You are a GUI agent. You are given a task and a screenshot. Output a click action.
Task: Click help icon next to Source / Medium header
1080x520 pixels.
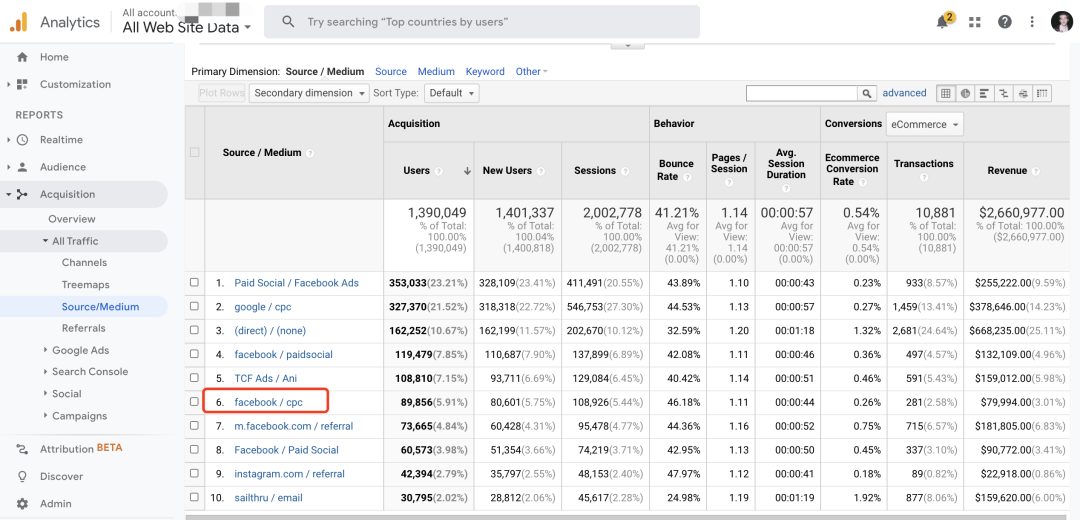click(310, 153)
